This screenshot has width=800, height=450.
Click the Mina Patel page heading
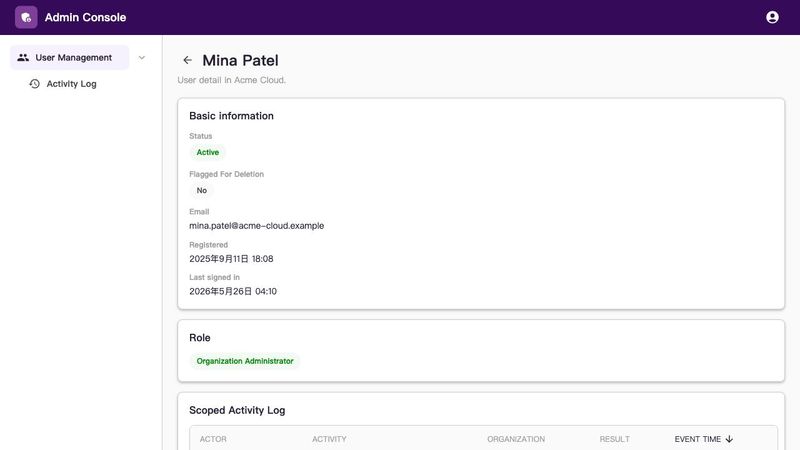pyautogui.click(x=240, y=60)
